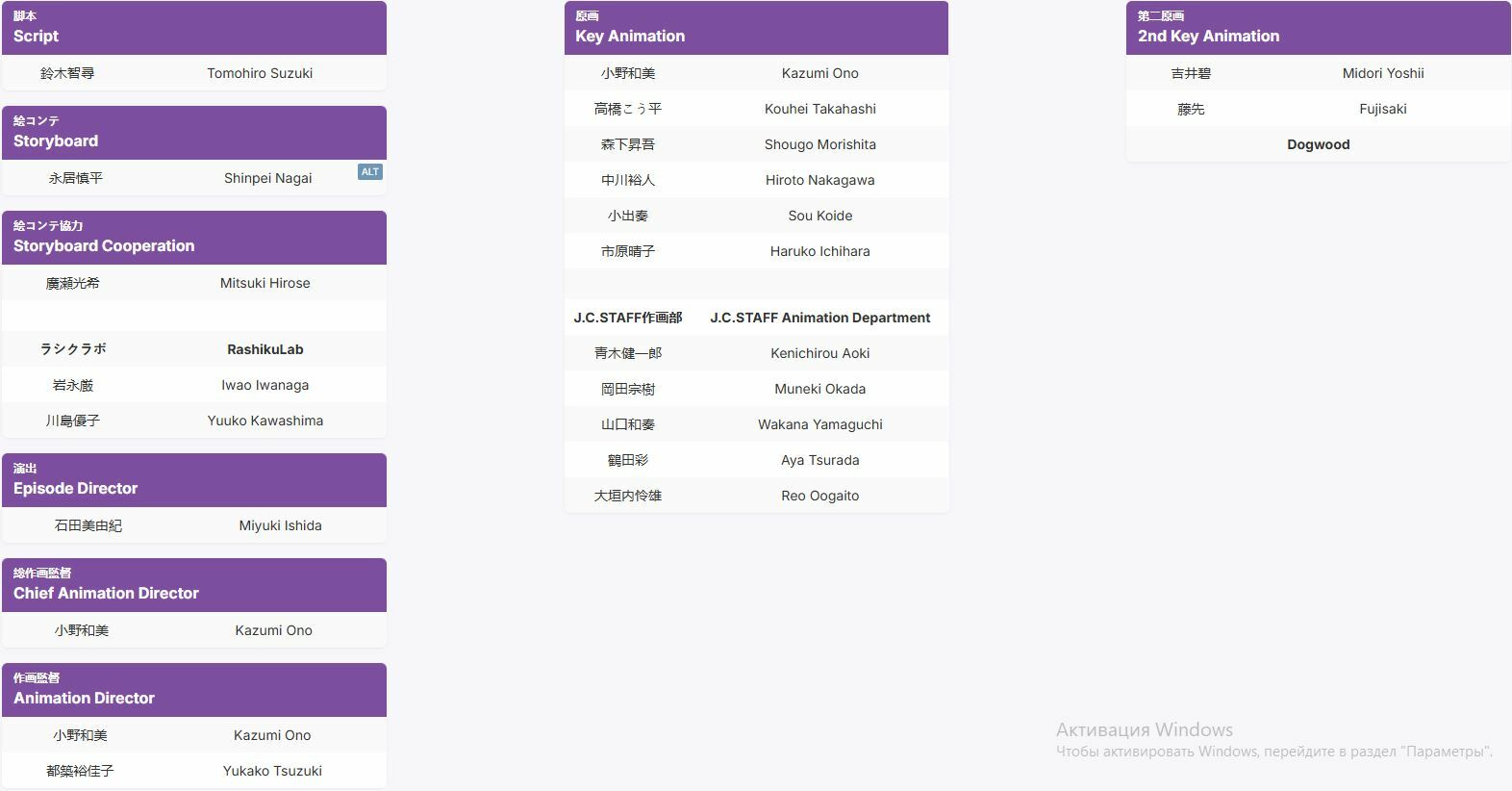Select the J.C.STAFF Animation Department label

click(819, 318)
